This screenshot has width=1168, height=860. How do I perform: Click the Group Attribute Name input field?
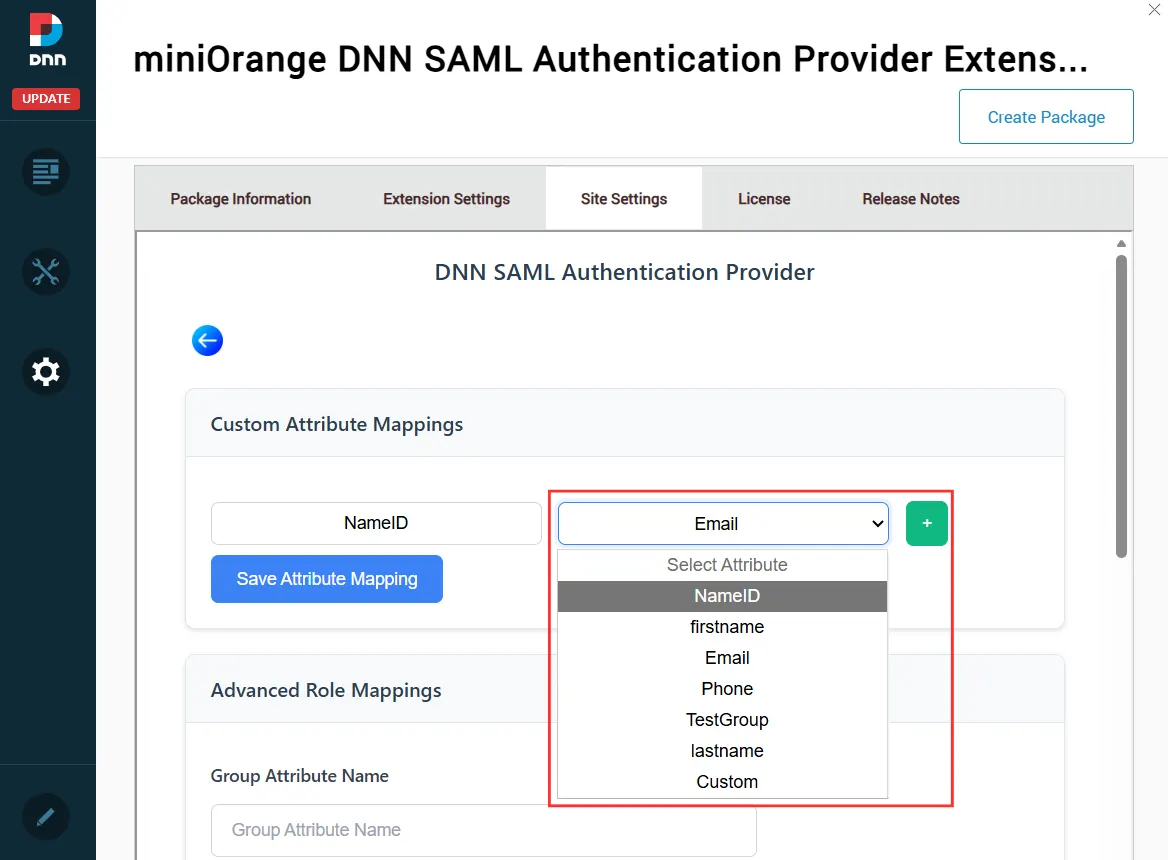[x=483, y=830]
